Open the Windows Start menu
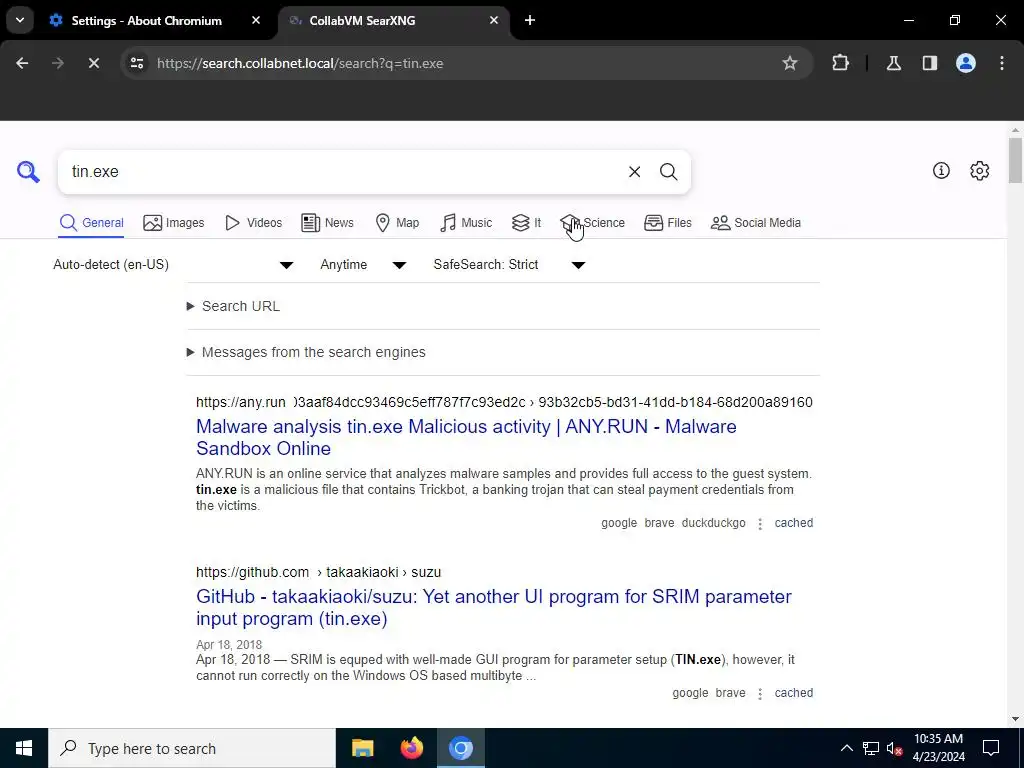The image size is (1024, 768). 24,748
